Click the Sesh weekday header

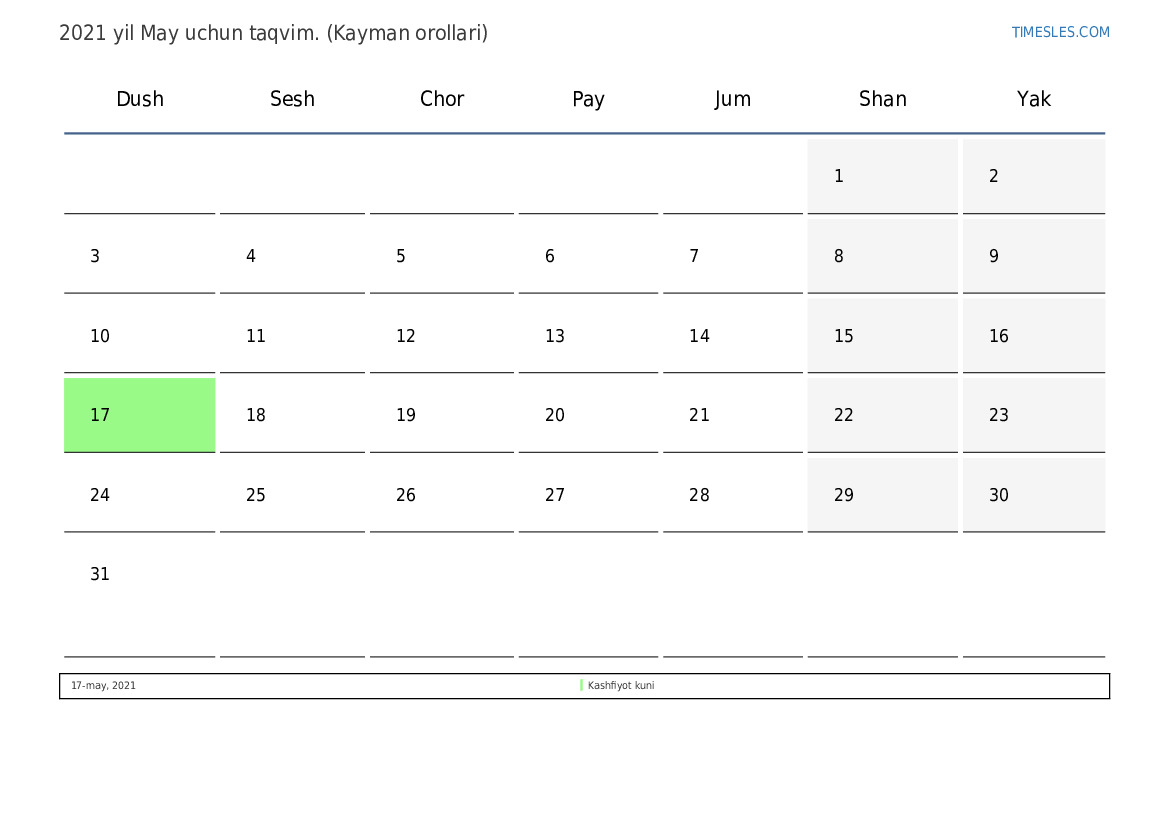pyautogui.click(x=292, y=99)
